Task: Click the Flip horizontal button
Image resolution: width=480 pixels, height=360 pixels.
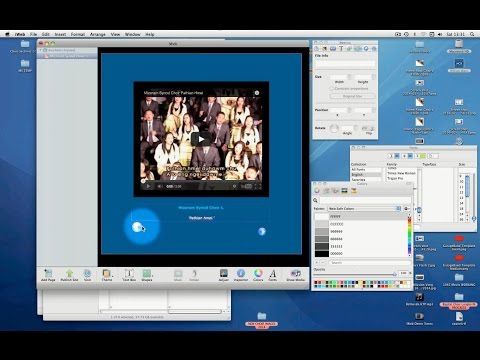Action: point(365,128)
